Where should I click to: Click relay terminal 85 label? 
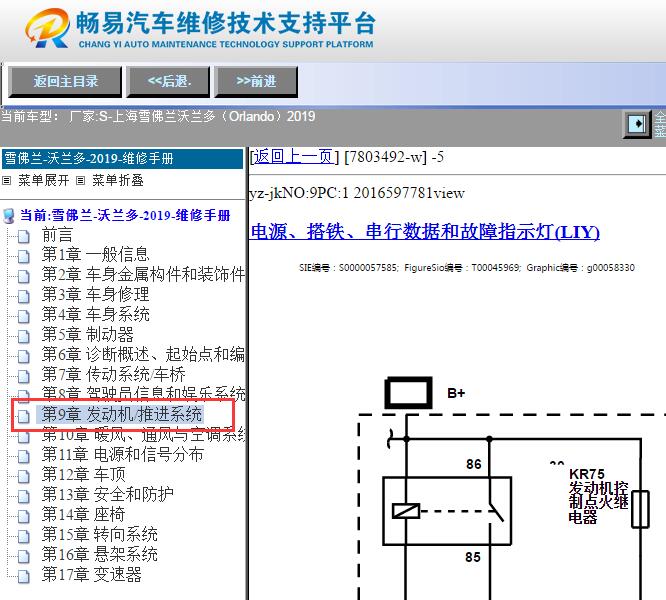(x=473, y=557)
